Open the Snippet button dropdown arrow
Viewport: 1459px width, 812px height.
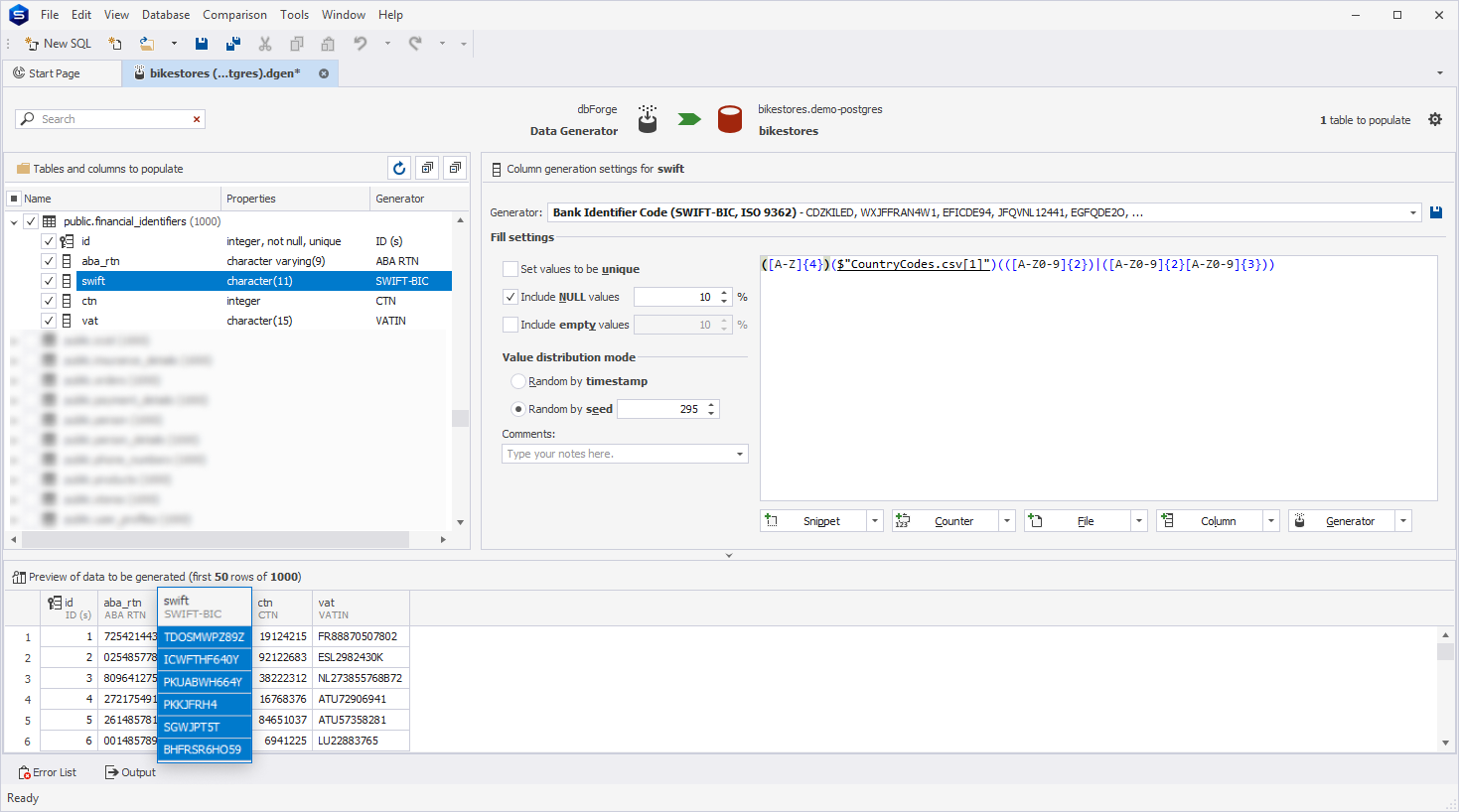click(x=875, y=521)
